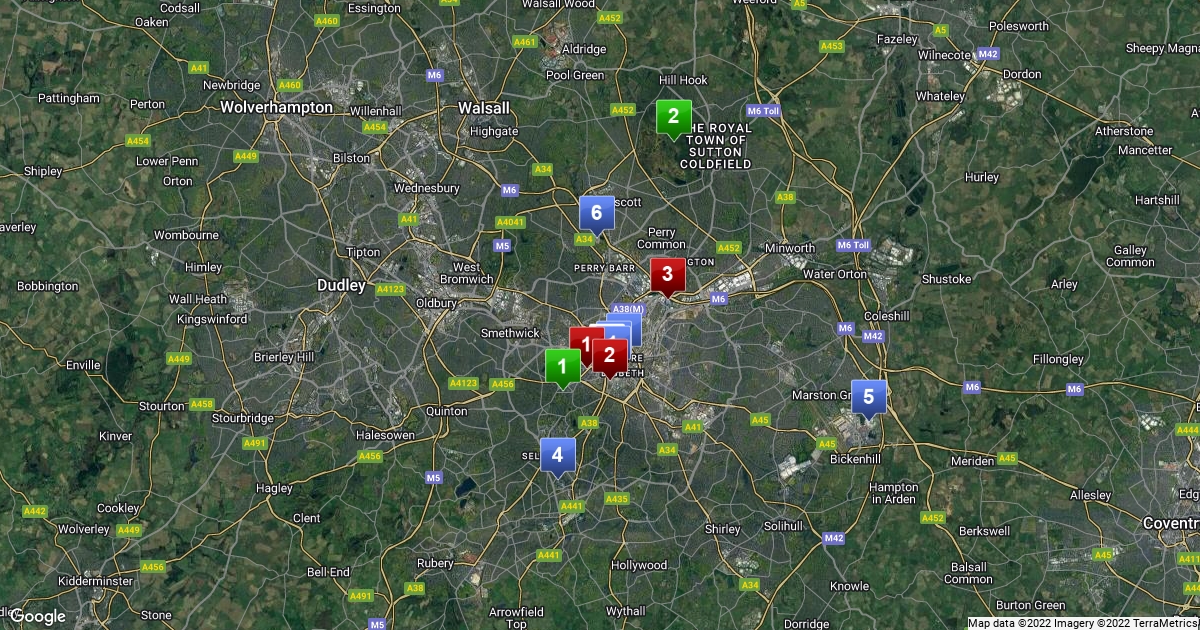Viewport: 1200px width, 630px height.
Task: Open red marker 3 near Perry Barr
Action: (x=667, y=276)
